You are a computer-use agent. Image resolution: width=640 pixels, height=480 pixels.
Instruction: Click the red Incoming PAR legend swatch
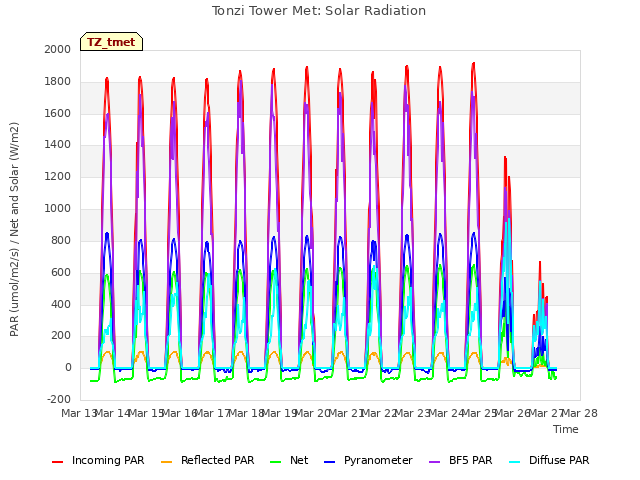coord(58,462)
